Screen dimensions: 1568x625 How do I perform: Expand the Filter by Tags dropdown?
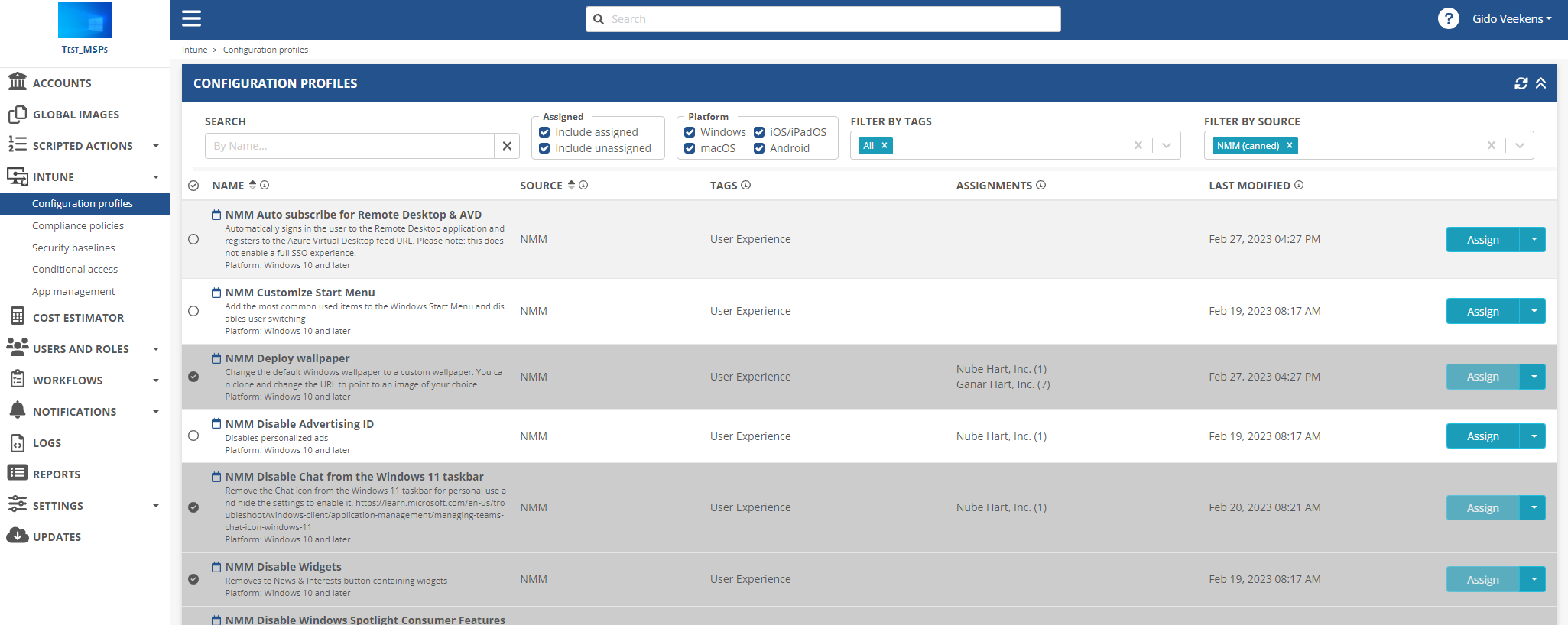pos(1166,145)
